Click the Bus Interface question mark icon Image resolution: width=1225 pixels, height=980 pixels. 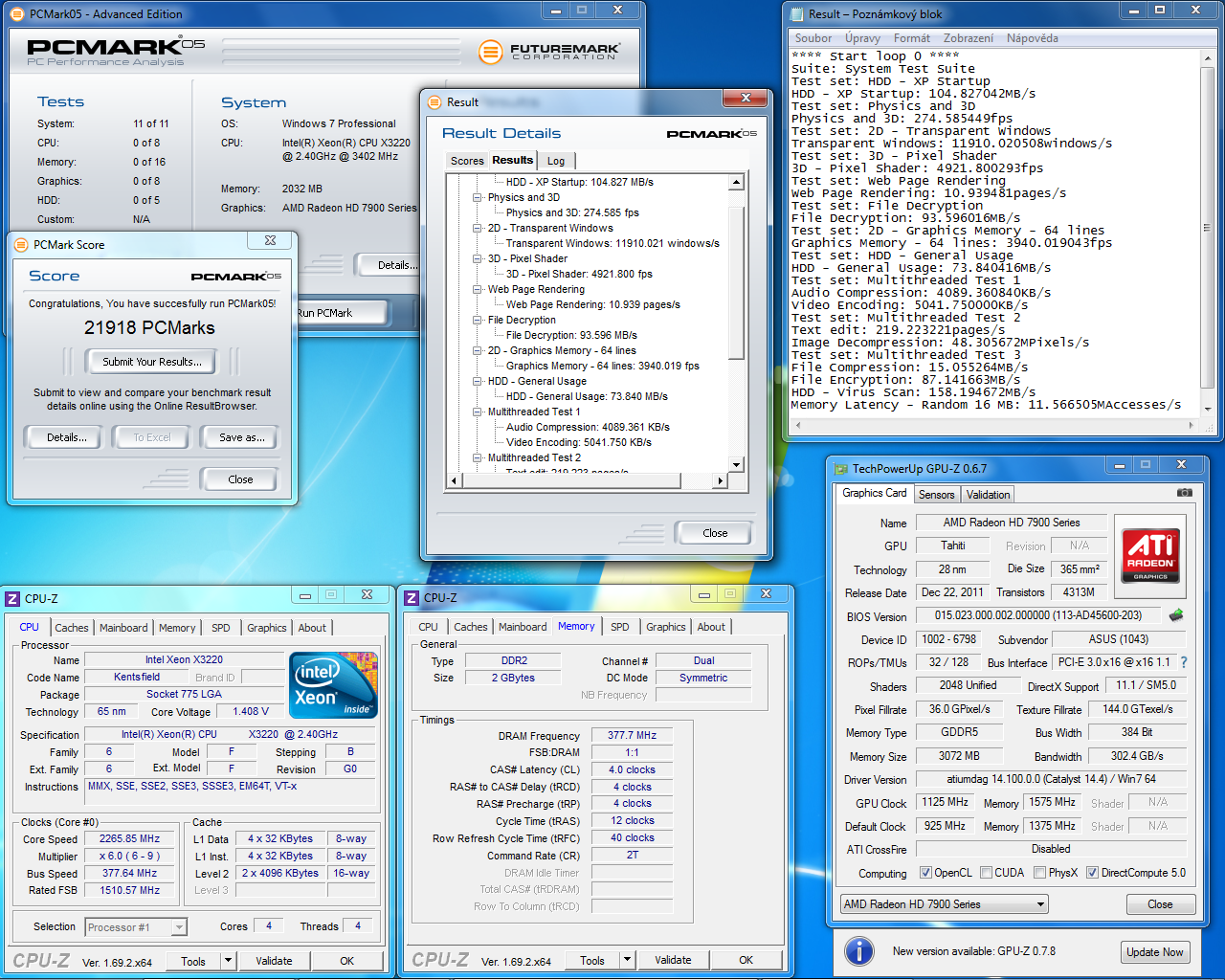point(1184,662)
